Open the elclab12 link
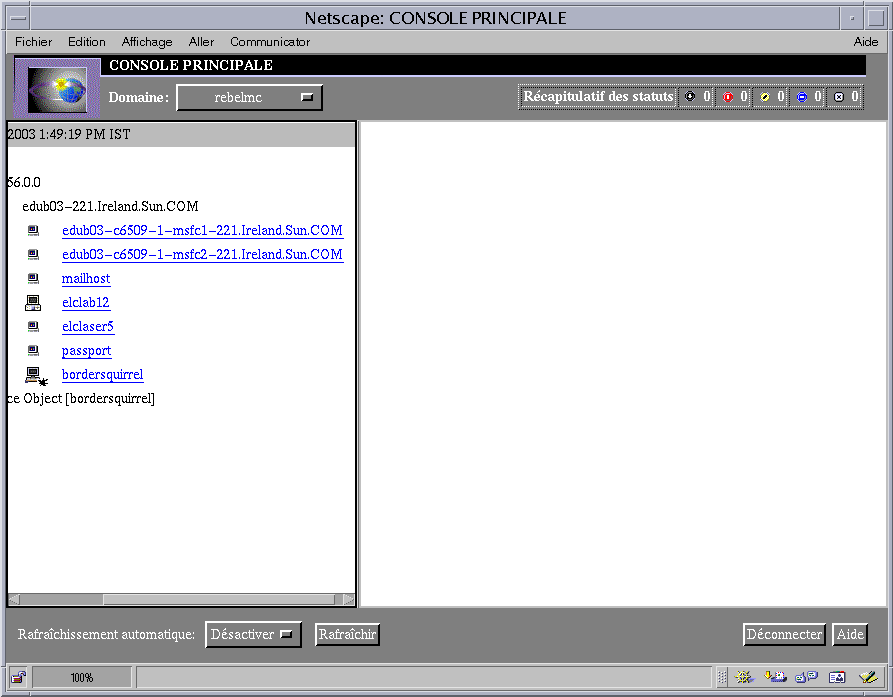 click(x=85, y=302)
